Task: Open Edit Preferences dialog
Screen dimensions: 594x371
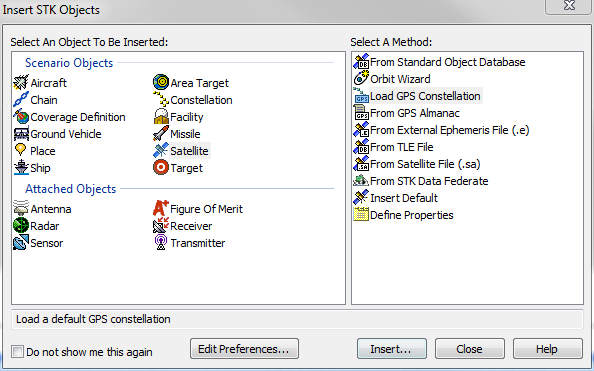Action: pyautogui.click(x=244, y=349)
